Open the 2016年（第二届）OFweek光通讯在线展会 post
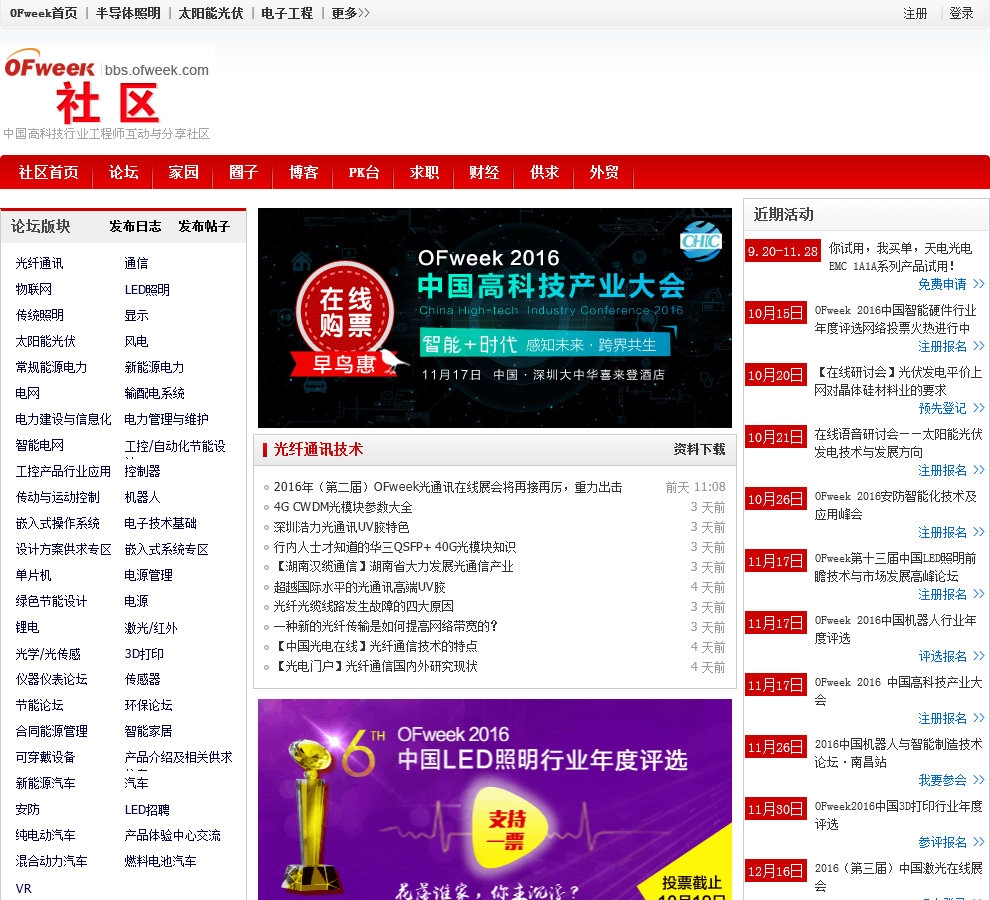The height and width of the screenshot is (900, 990). tap(448, 487)
